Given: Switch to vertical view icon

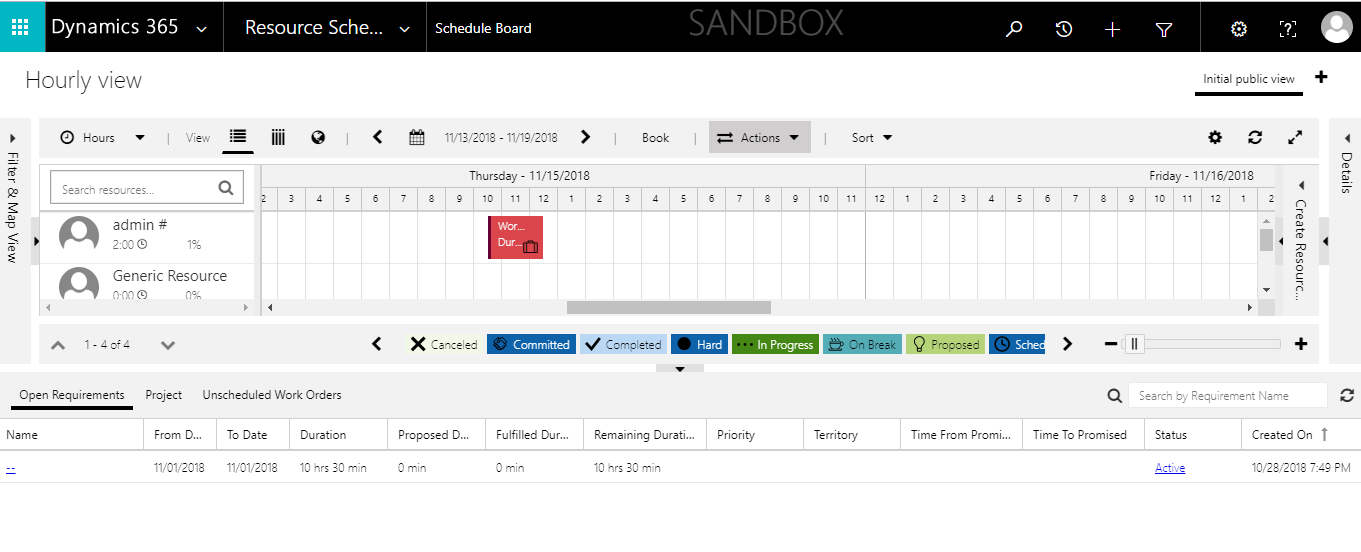Looking at the screenshot, I should (x=278, y=137).
